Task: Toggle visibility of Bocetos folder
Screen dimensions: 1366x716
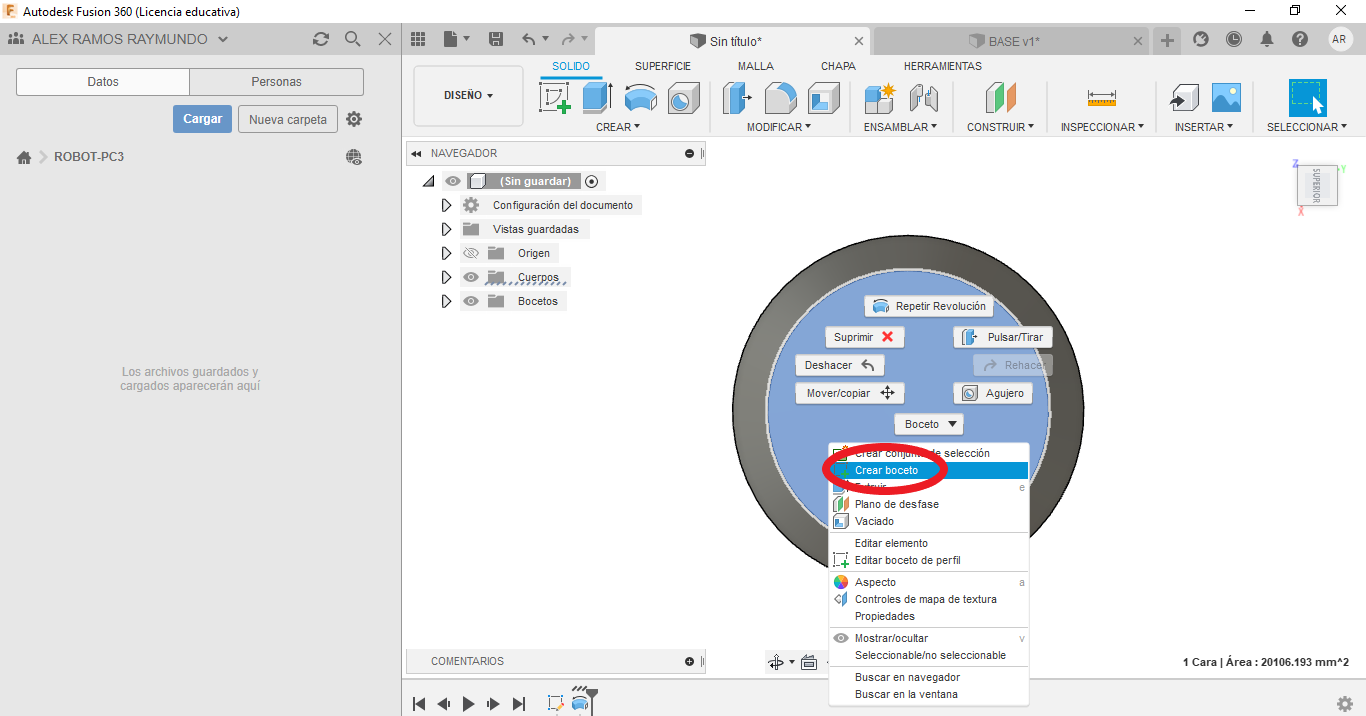Action: point(471,301)
